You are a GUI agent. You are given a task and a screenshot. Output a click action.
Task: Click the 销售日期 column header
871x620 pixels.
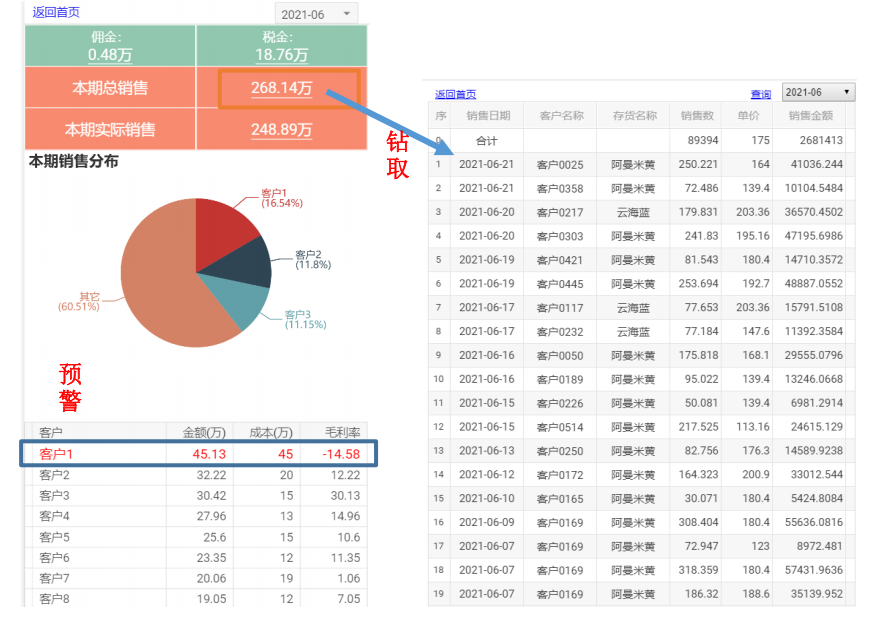(x=488, y=115)
